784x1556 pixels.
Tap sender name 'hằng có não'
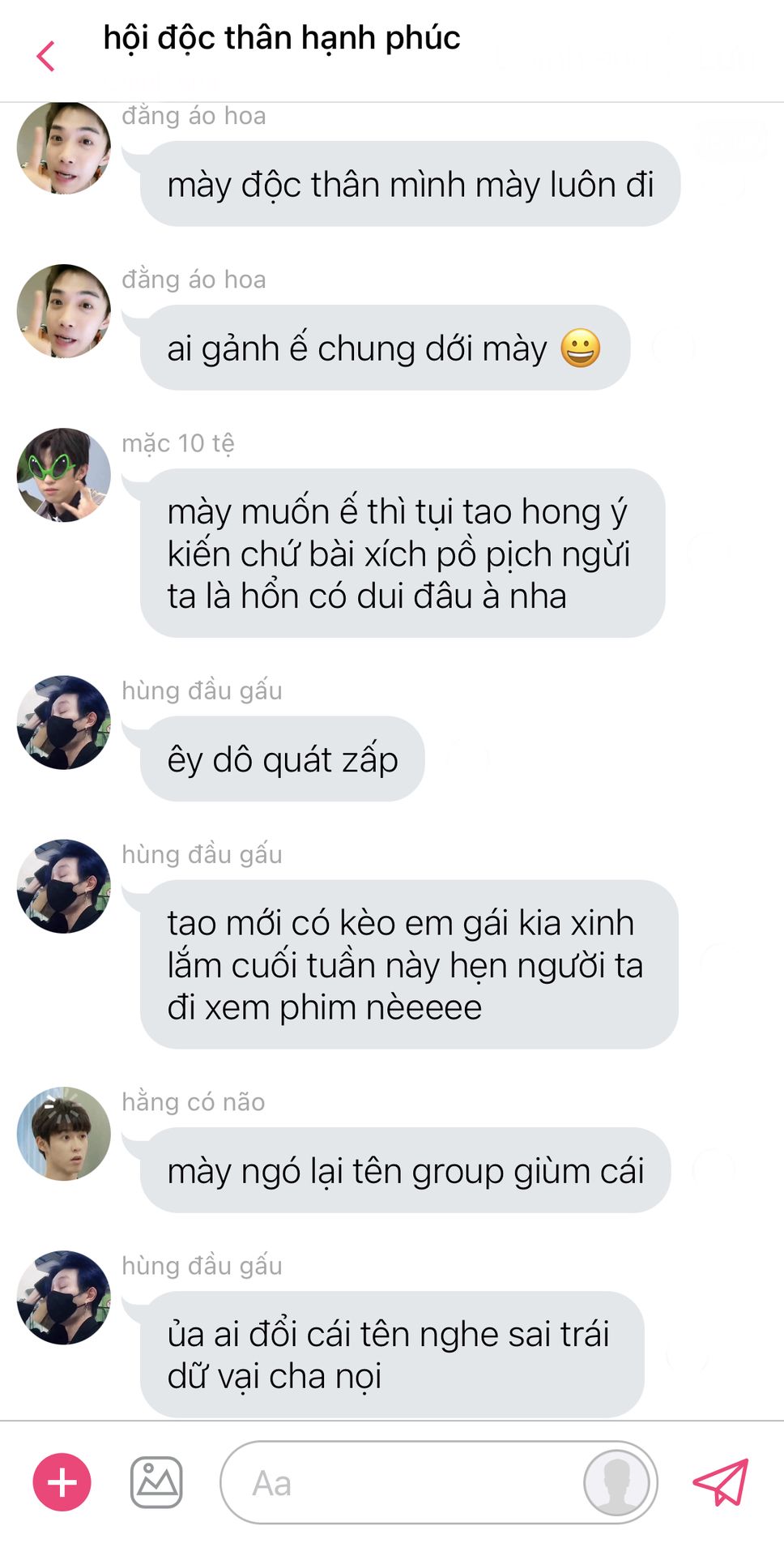[193, 1102]
